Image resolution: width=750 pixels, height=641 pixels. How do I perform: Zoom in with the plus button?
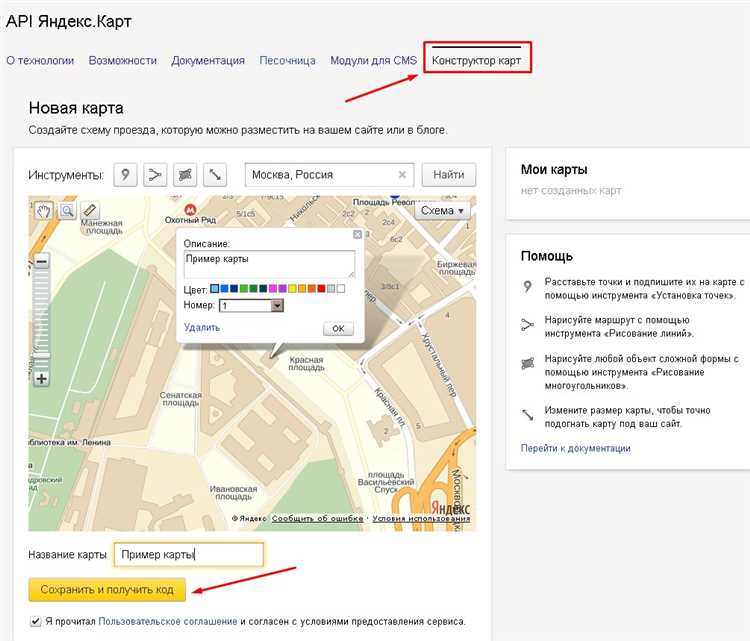click(x=42, y=379)
